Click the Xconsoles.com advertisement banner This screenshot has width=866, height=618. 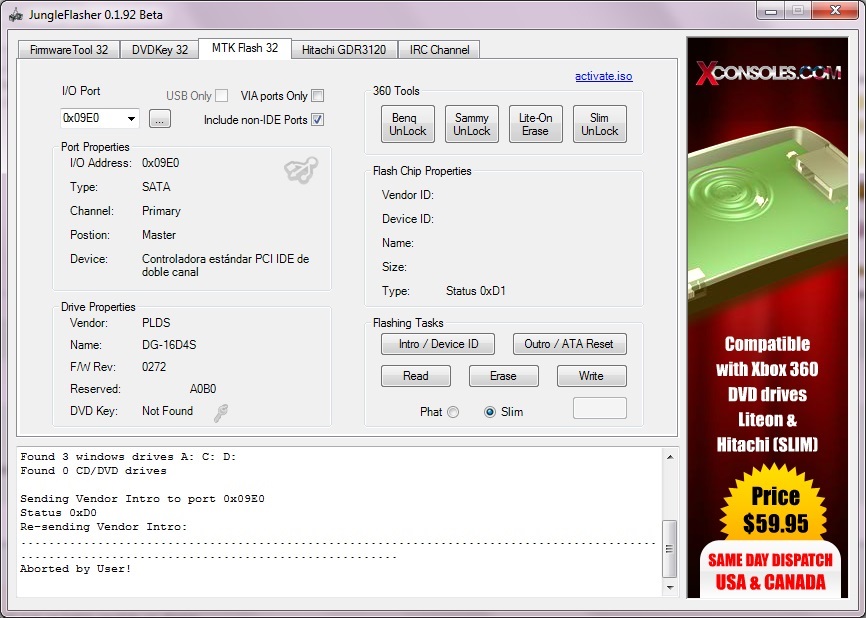[x=768, y=318]
